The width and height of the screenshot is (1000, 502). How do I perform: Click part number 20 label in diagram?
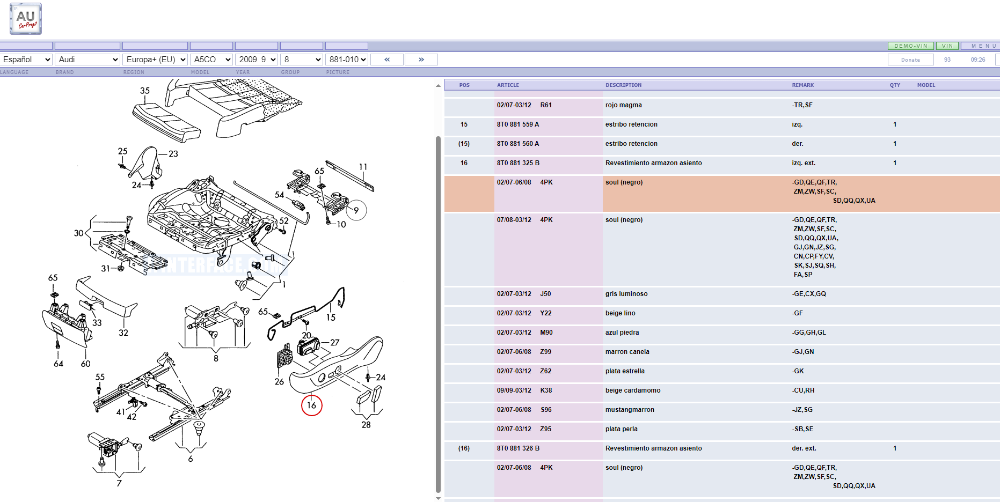[307, 336]
